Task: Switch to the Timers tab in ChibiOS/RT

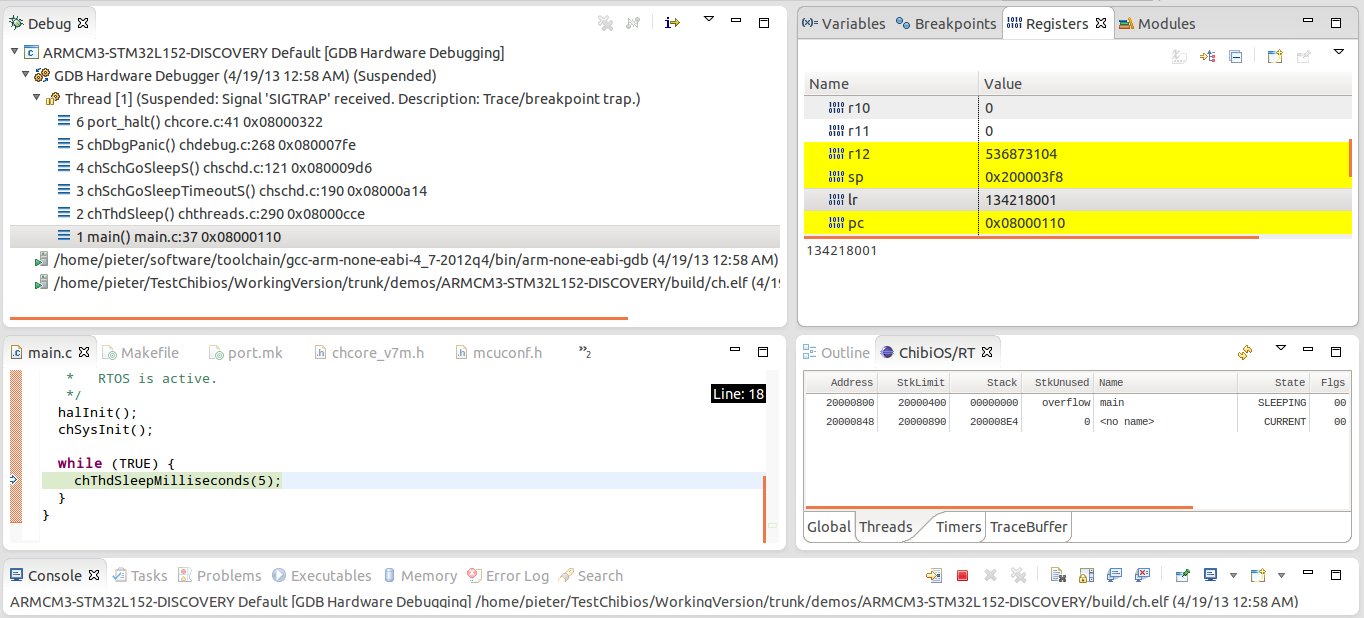Action: tap(958, 526)
